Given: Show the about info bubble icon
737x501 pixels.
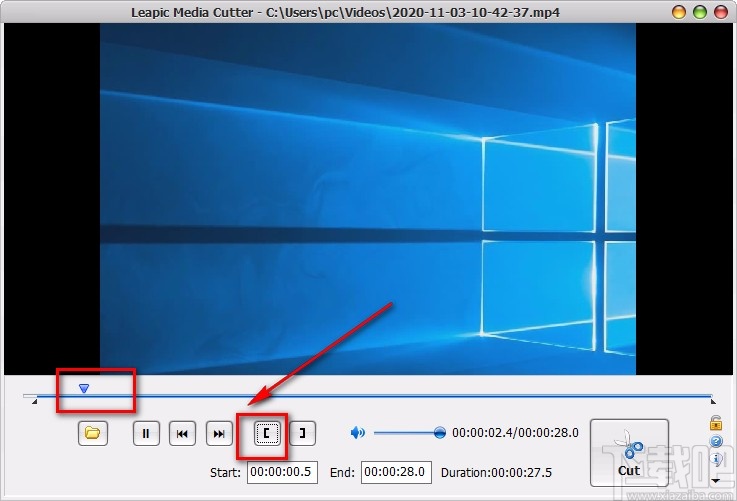Looking at the screenshot, I should click(x=716, y=459).
